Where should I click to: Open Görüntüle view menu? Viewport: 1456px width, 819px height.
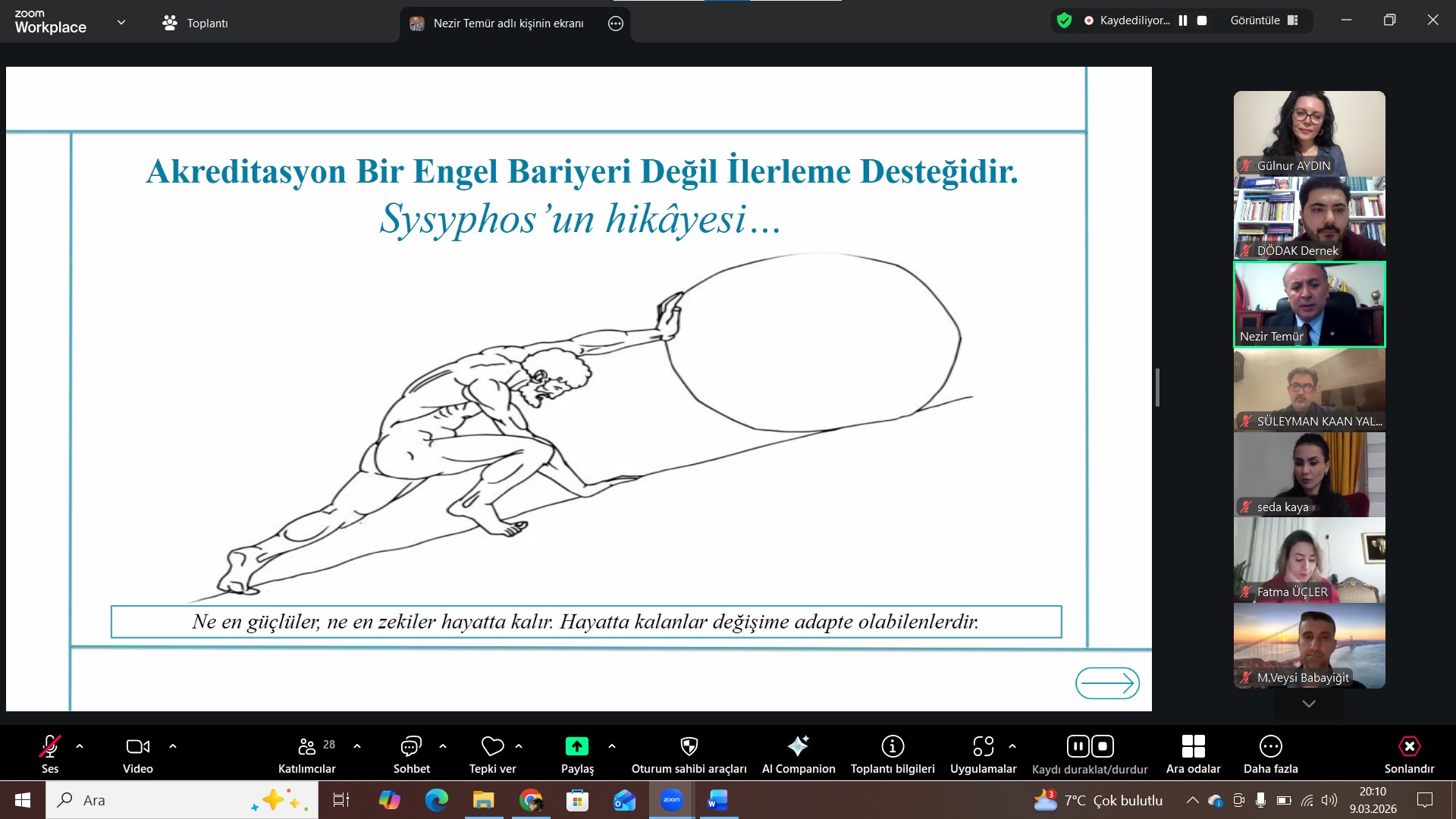coord(1264,20)
